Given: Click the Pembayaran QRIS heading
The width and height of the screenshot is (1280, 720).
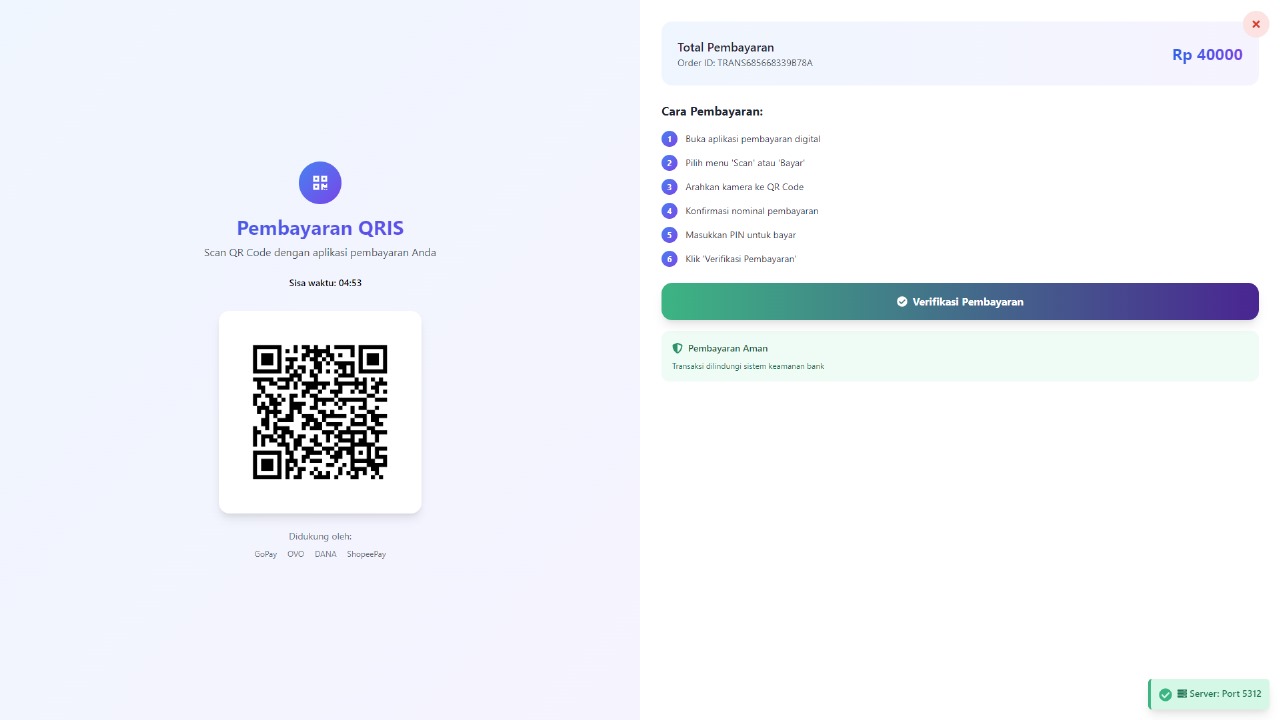Looking at the screenshot, I should pos(320,228).
